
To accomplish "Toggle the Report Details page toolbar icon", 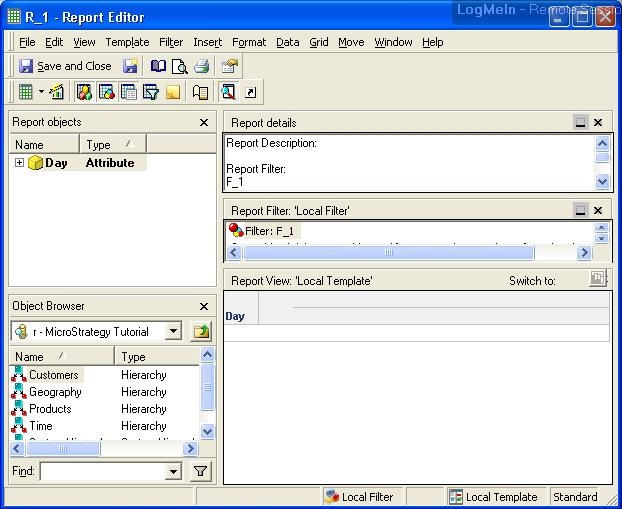I will coord(129,92).
